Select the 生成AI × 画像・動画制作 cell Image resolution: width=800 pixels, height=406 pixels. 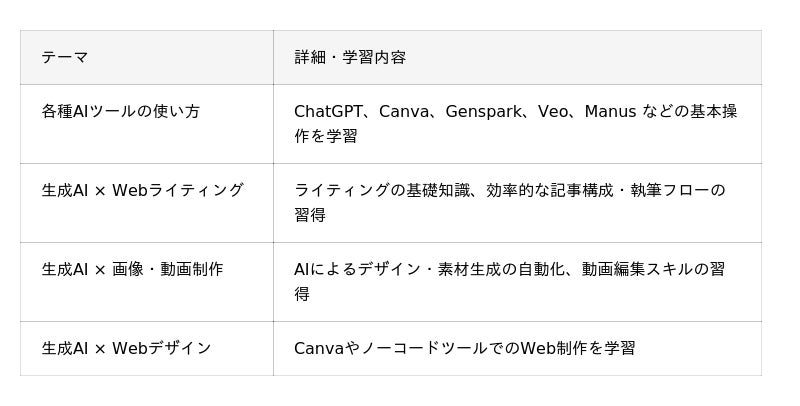[x=146, y=282]
